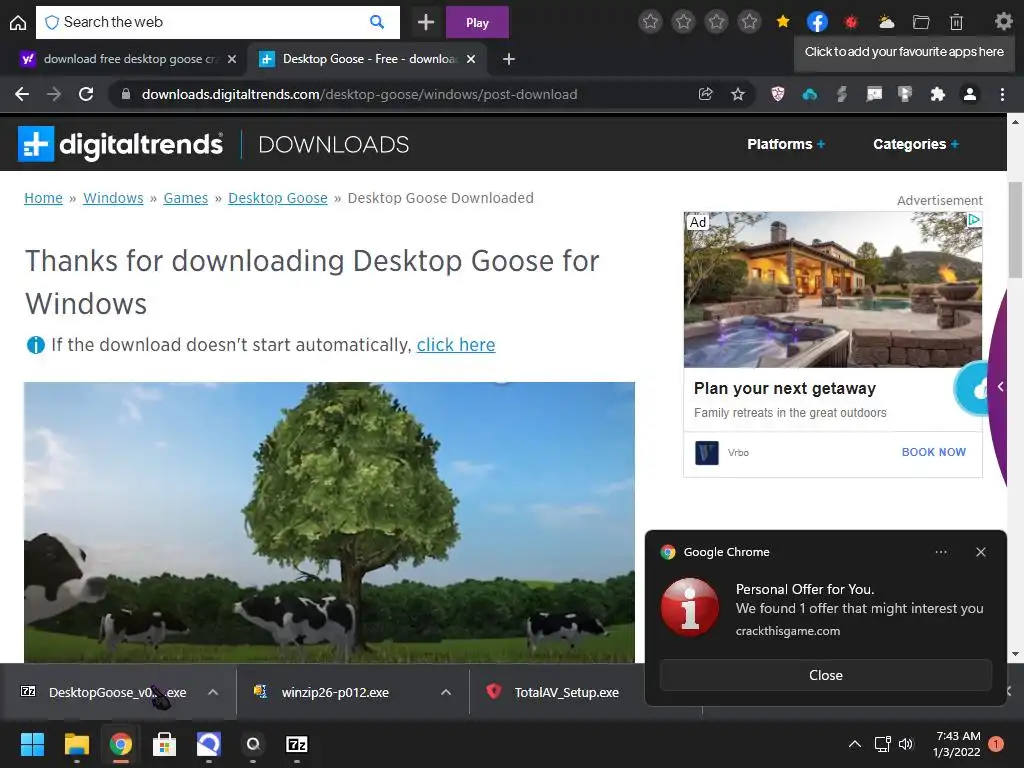The height and width of the screenshot is (768, 1024).
Task: Click the 'click here' download link
Action: point(456,344)
